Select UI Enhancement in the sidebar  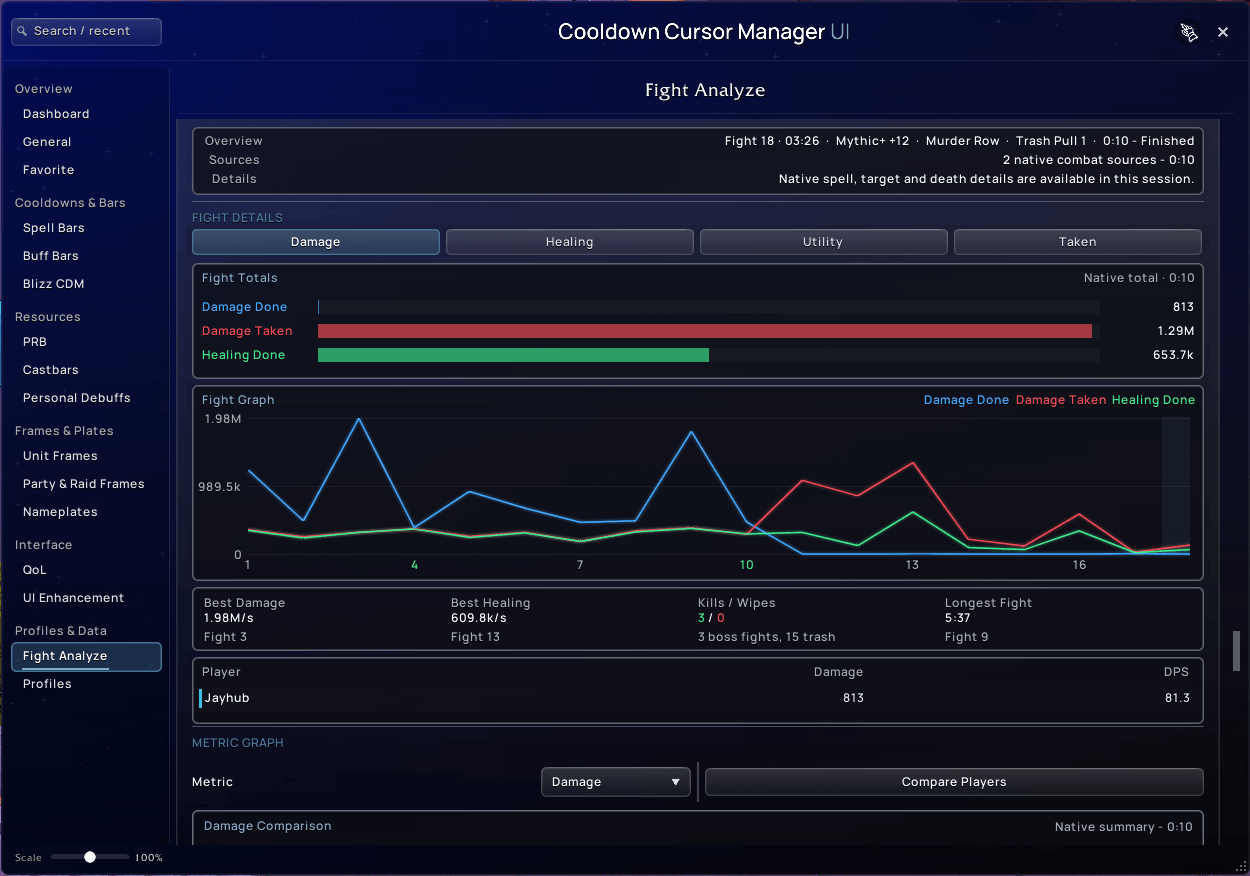pos(73,598)
